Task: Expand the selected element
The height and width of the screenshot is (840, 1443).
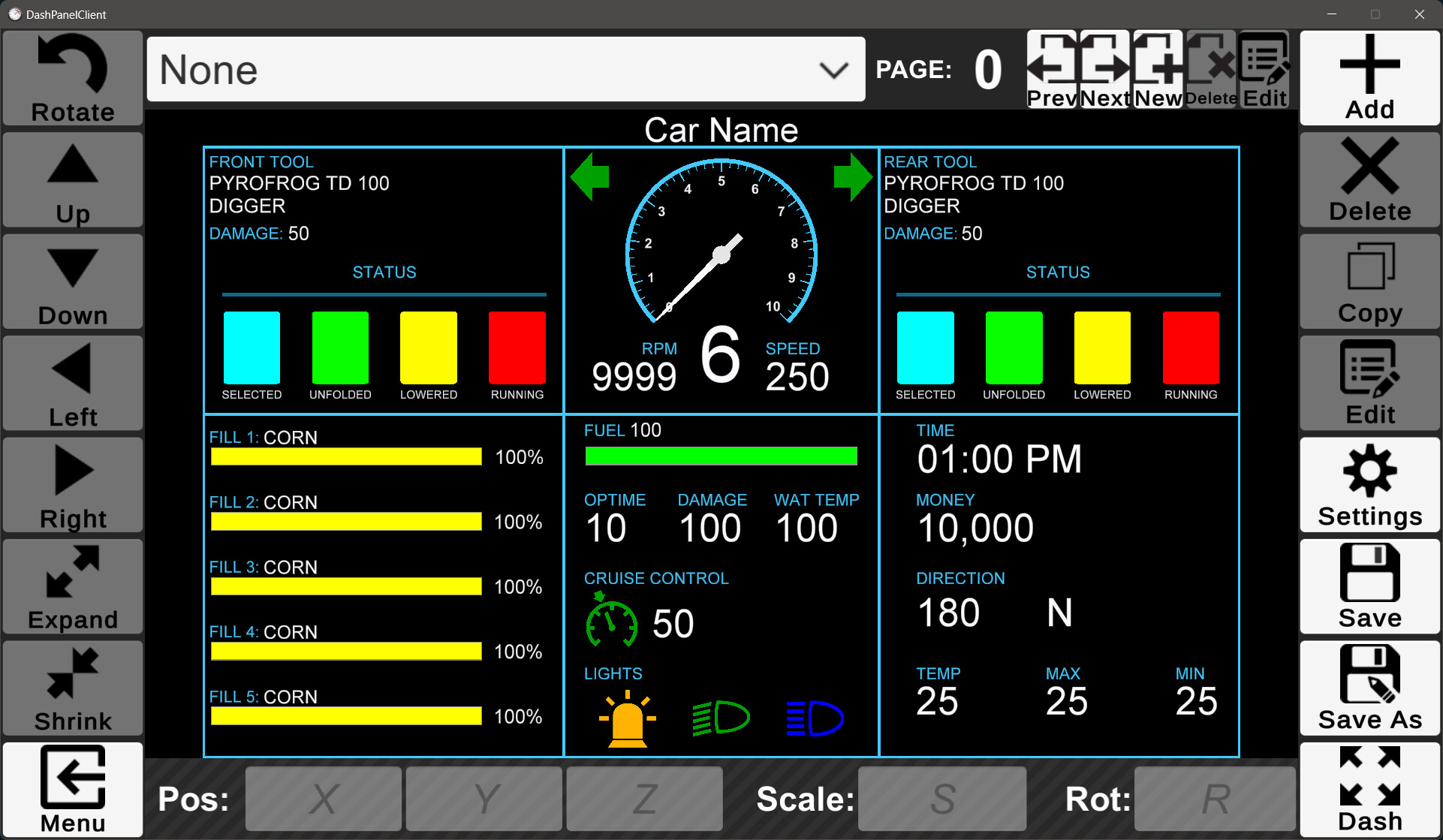Action: point(72,586)
